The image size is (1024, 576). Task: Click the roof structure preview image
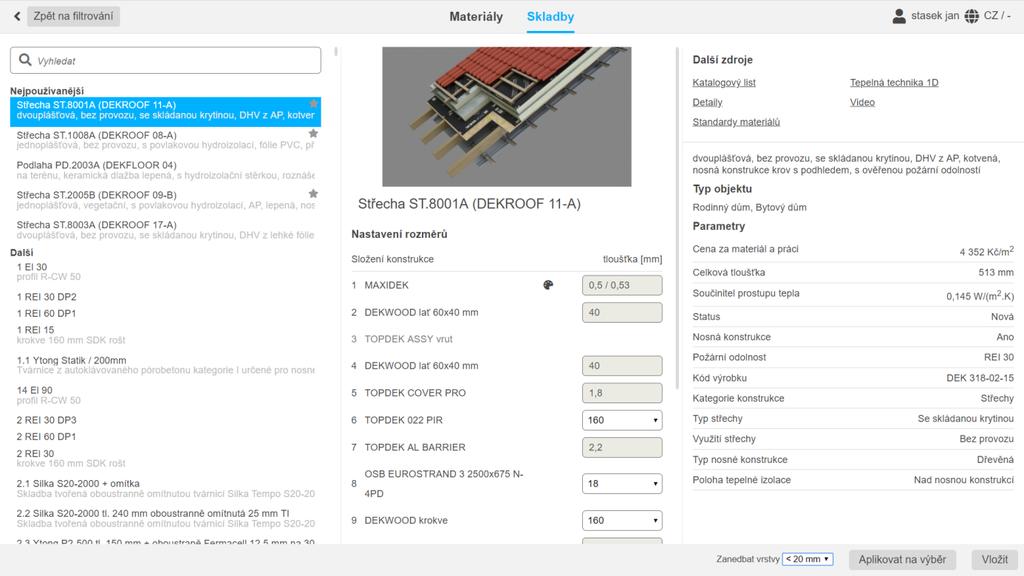pyautogui.click(x=507, y=116)
